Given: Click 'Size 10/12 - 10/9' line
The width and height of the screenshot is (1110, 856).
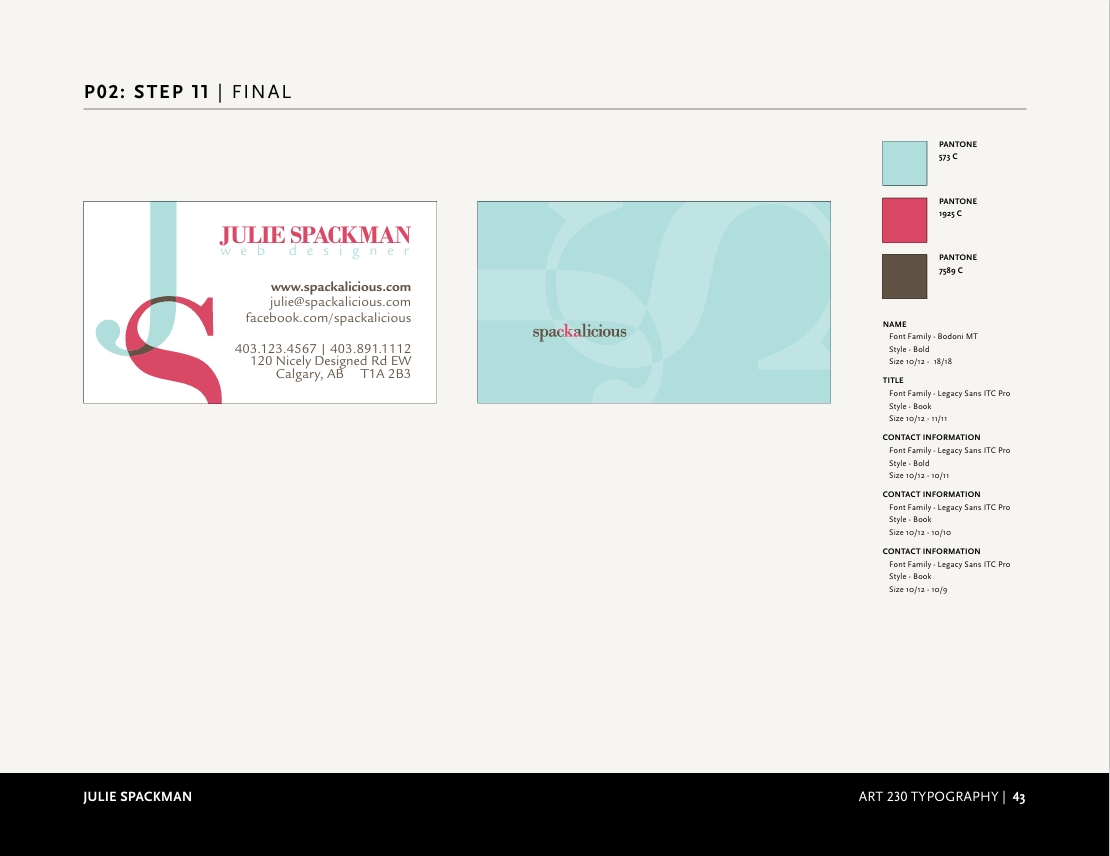Looking at the screenshot, I should 918,589.
